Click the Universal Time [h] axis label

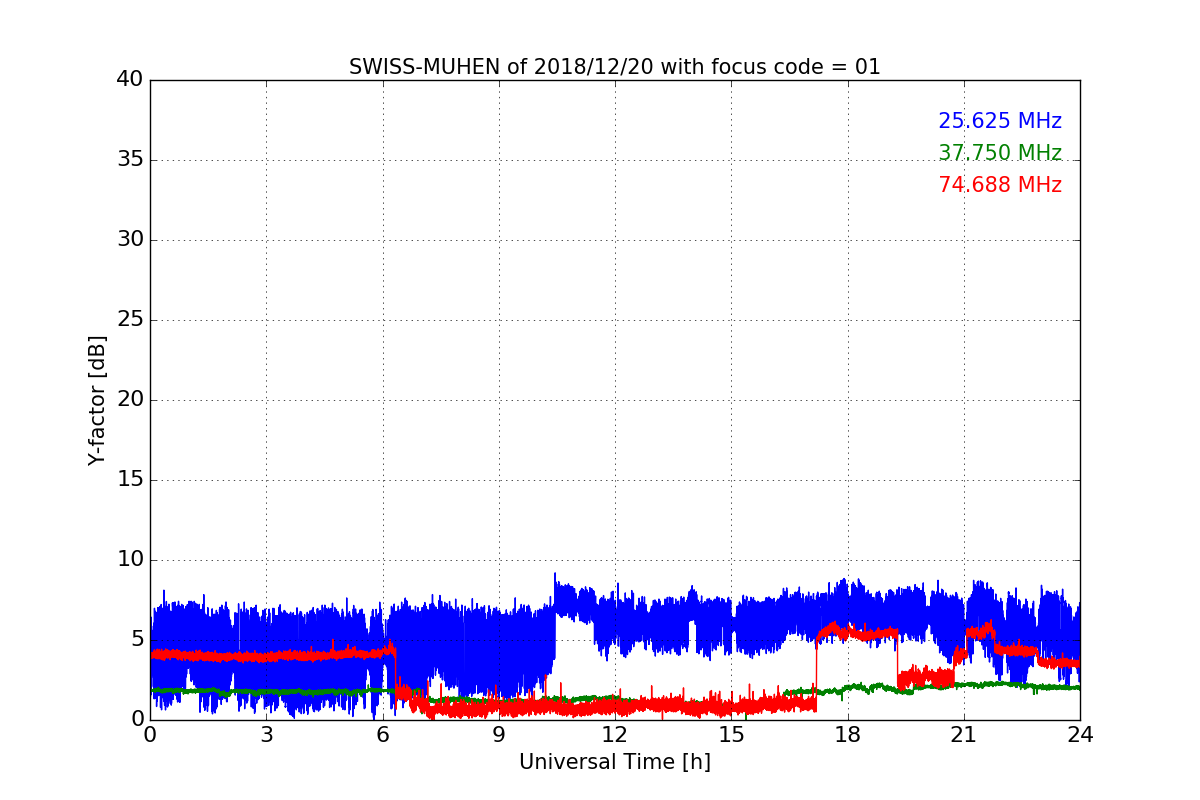pos(615,762)
